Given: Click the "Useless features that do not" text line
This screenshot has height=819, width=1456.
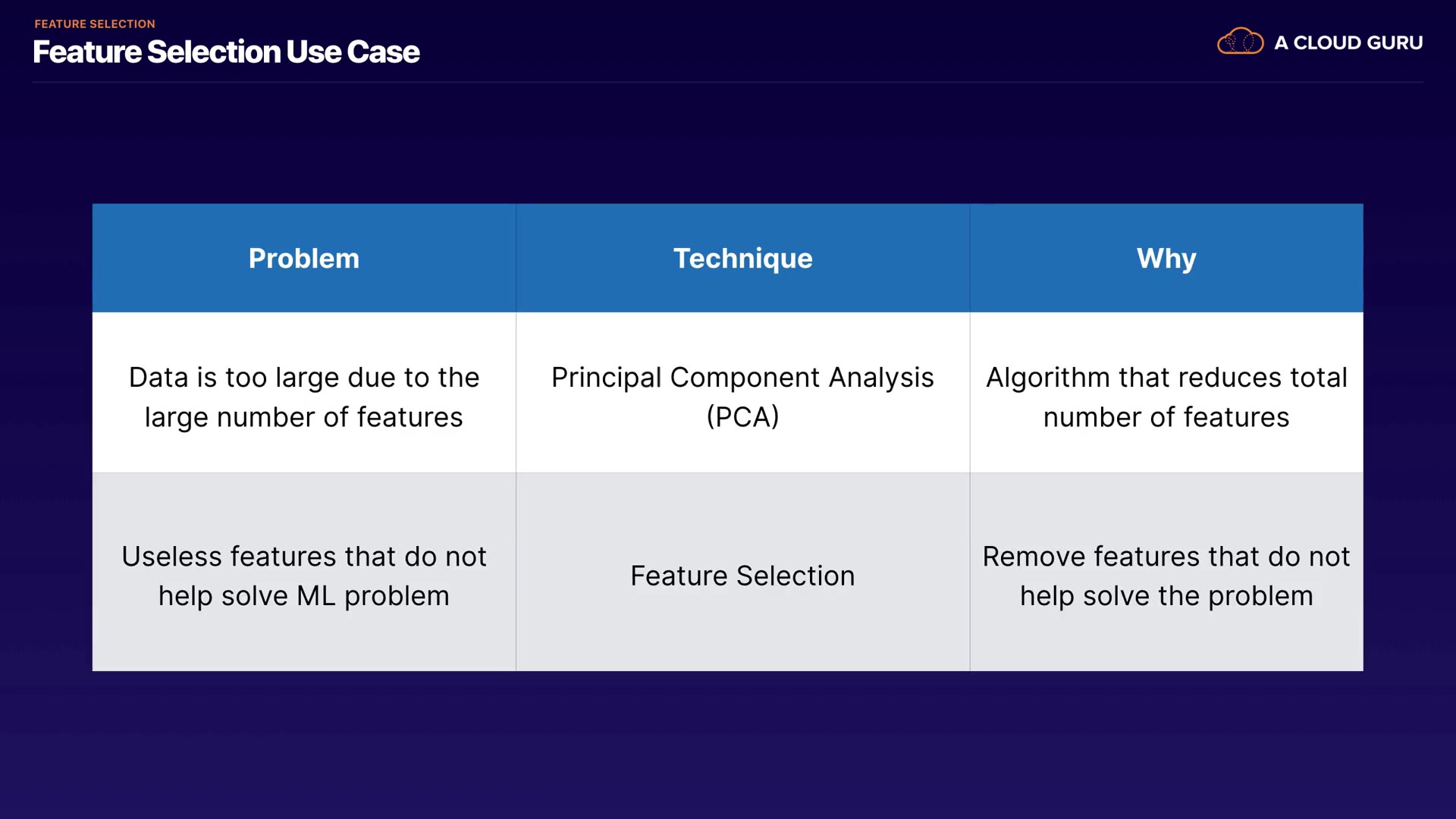Looking at the screenshot, I should pos(304,557).
